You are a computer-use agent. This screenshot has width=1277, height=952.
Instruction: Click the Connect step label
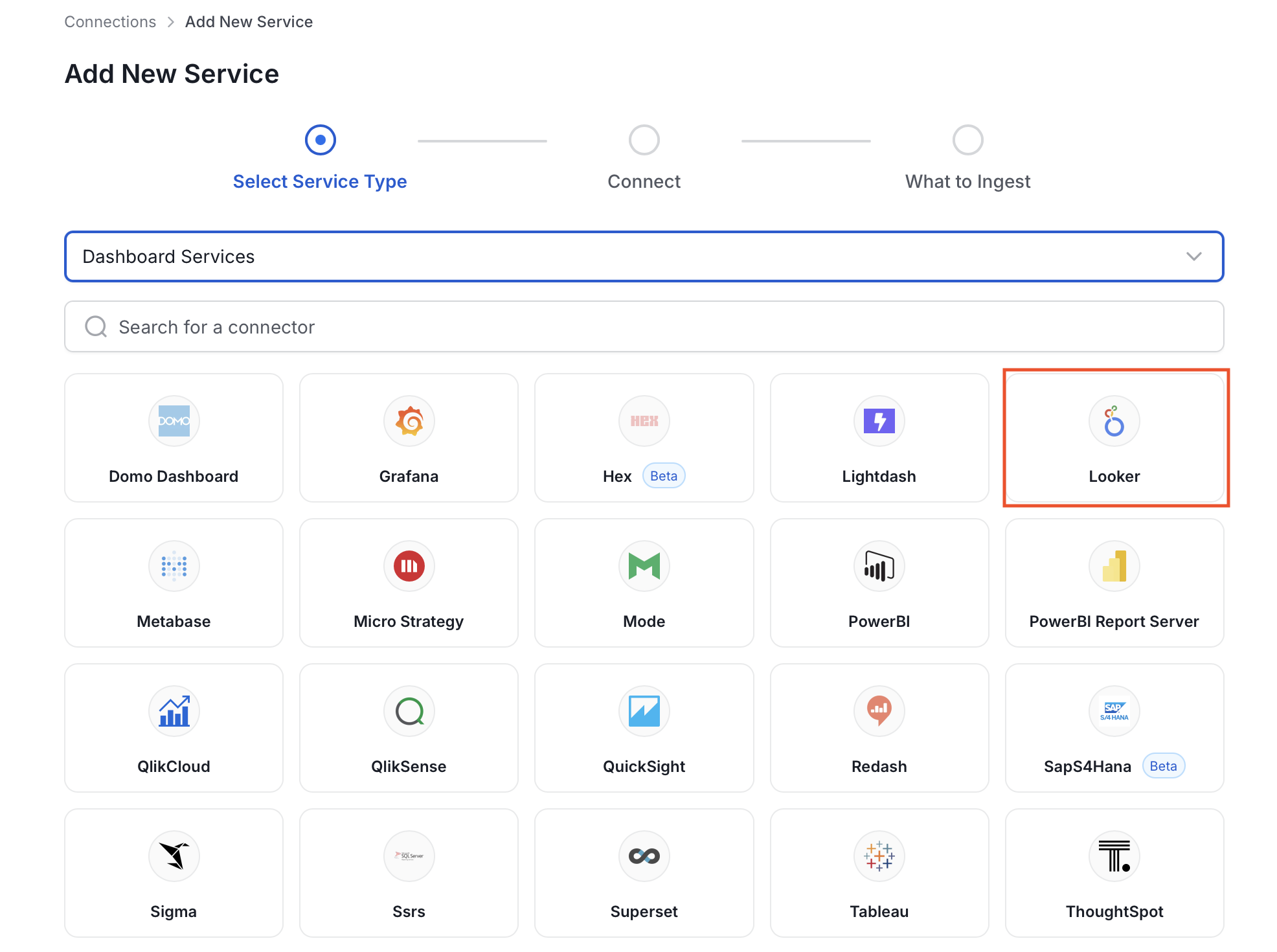tap(644, 181)
